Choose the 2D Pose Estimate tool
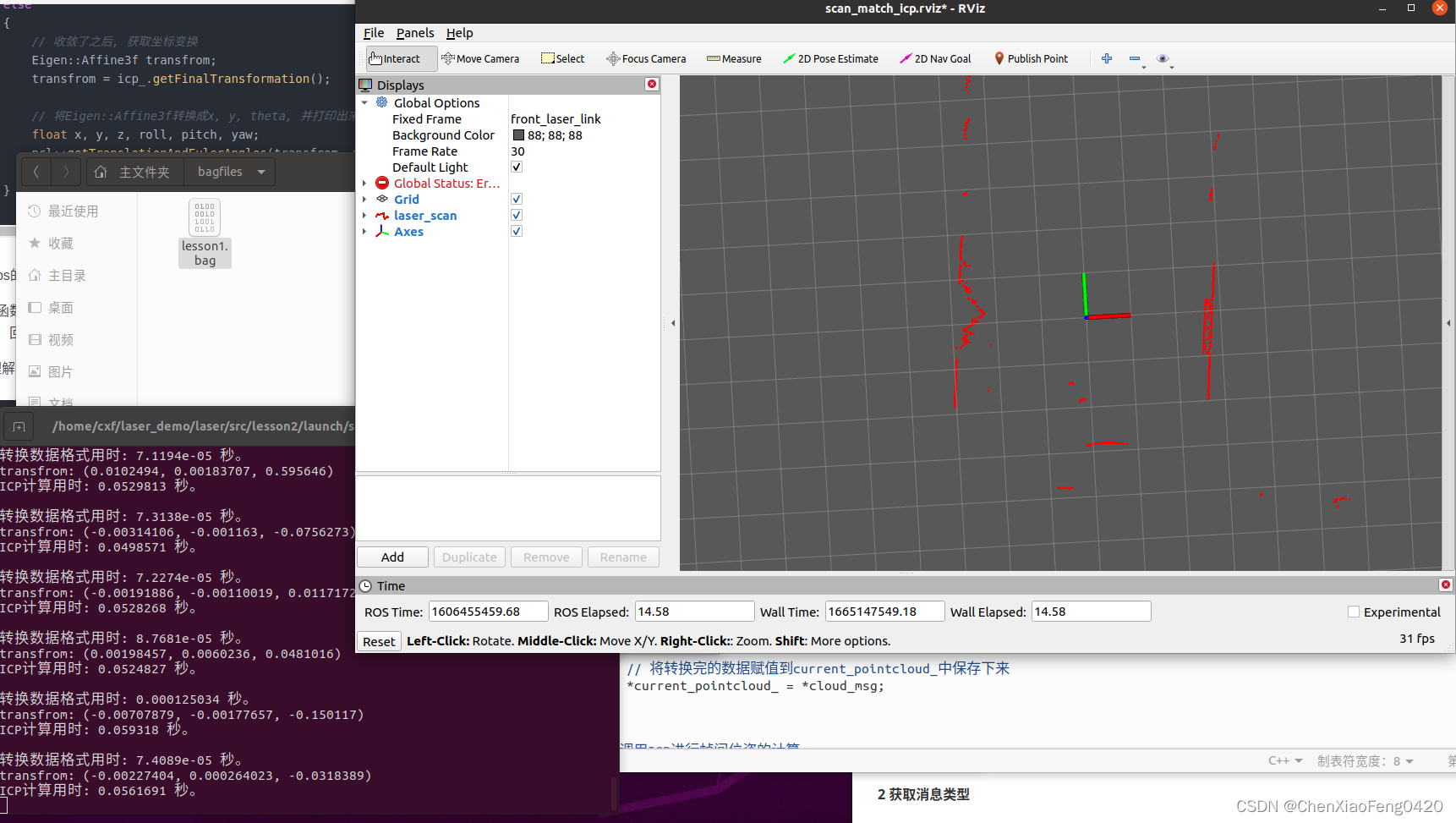 (831, 58)
